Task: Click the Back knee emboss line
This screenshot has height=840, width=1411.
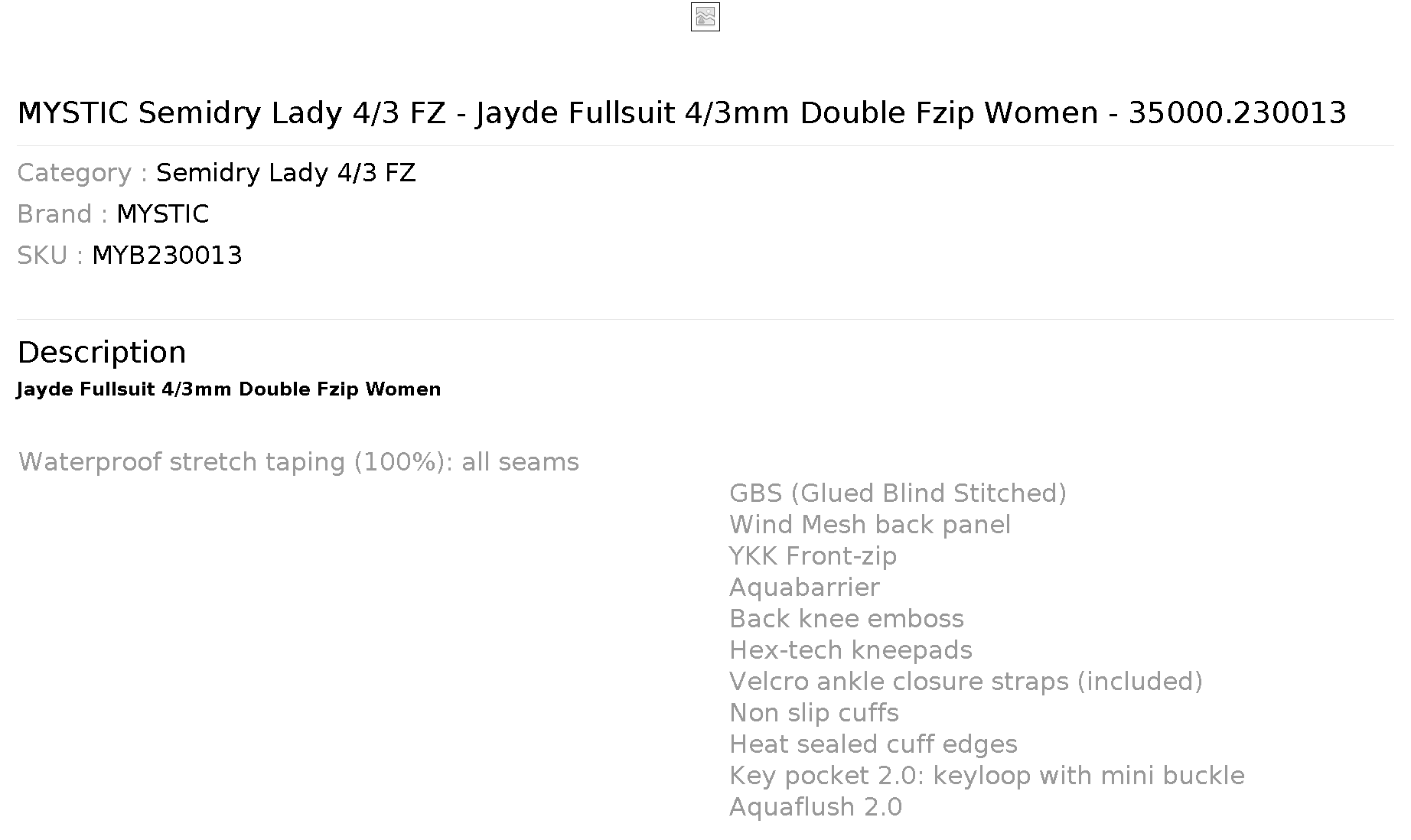Action: (846, 619)
